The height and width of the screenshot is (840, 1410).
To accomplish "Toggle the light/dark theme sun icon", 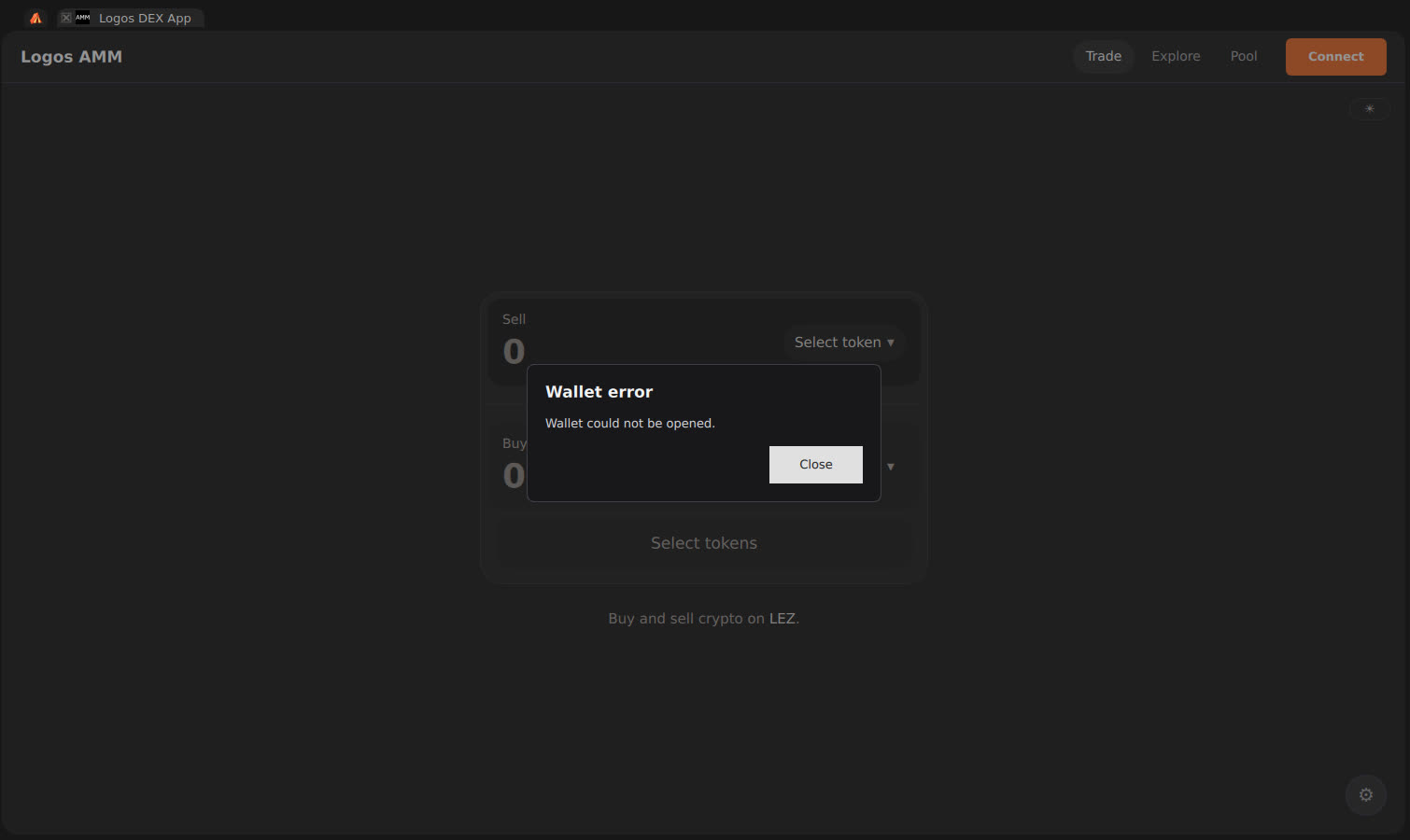I will (1369, 109).
